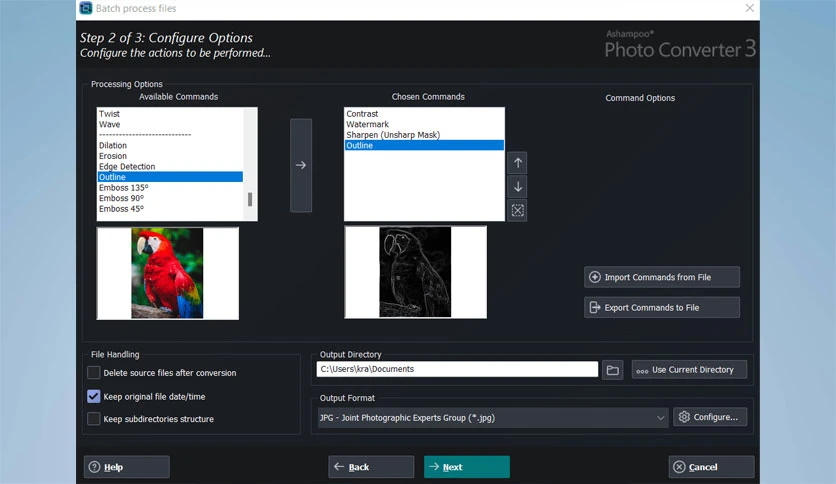Enable Keep subdirectories structure
The height and width of the screenshot is (484, 836).
click(x=93, y=419)
